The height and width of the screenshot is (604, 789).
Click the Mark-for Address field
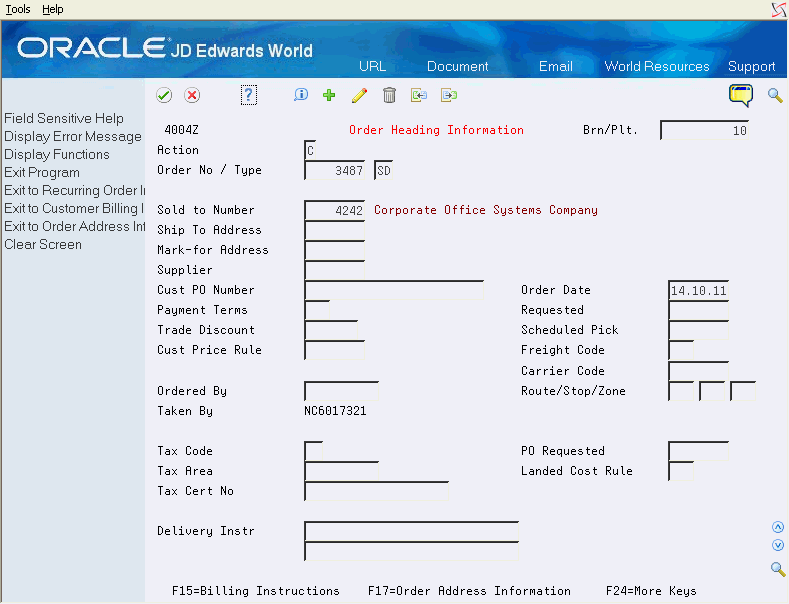click(x=335, y=250)
